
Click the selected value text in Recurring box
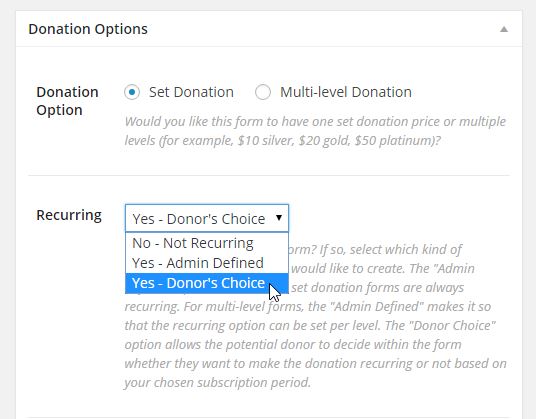199,219
